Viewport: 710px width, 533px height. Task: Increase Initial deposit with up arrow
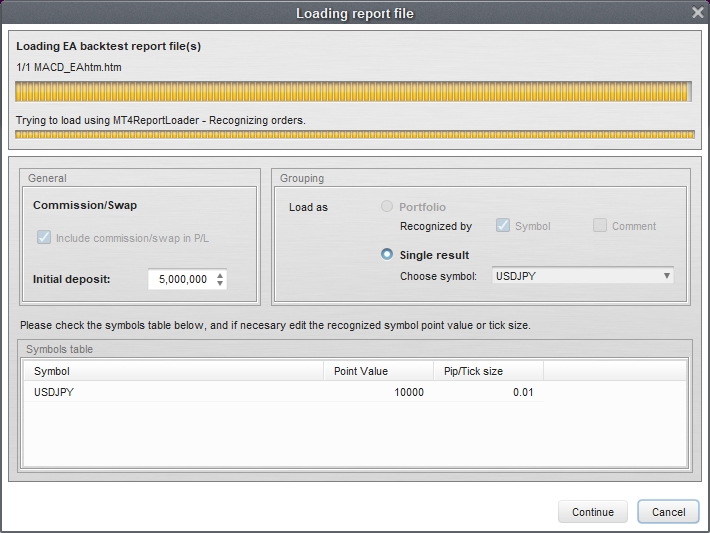[220, 275]
